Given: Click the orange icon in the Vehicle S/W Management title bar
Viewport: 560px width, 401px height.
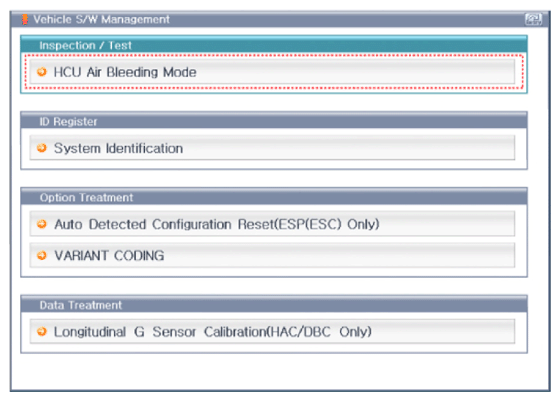Looking at the screenshot, I should tap(25, 19).
